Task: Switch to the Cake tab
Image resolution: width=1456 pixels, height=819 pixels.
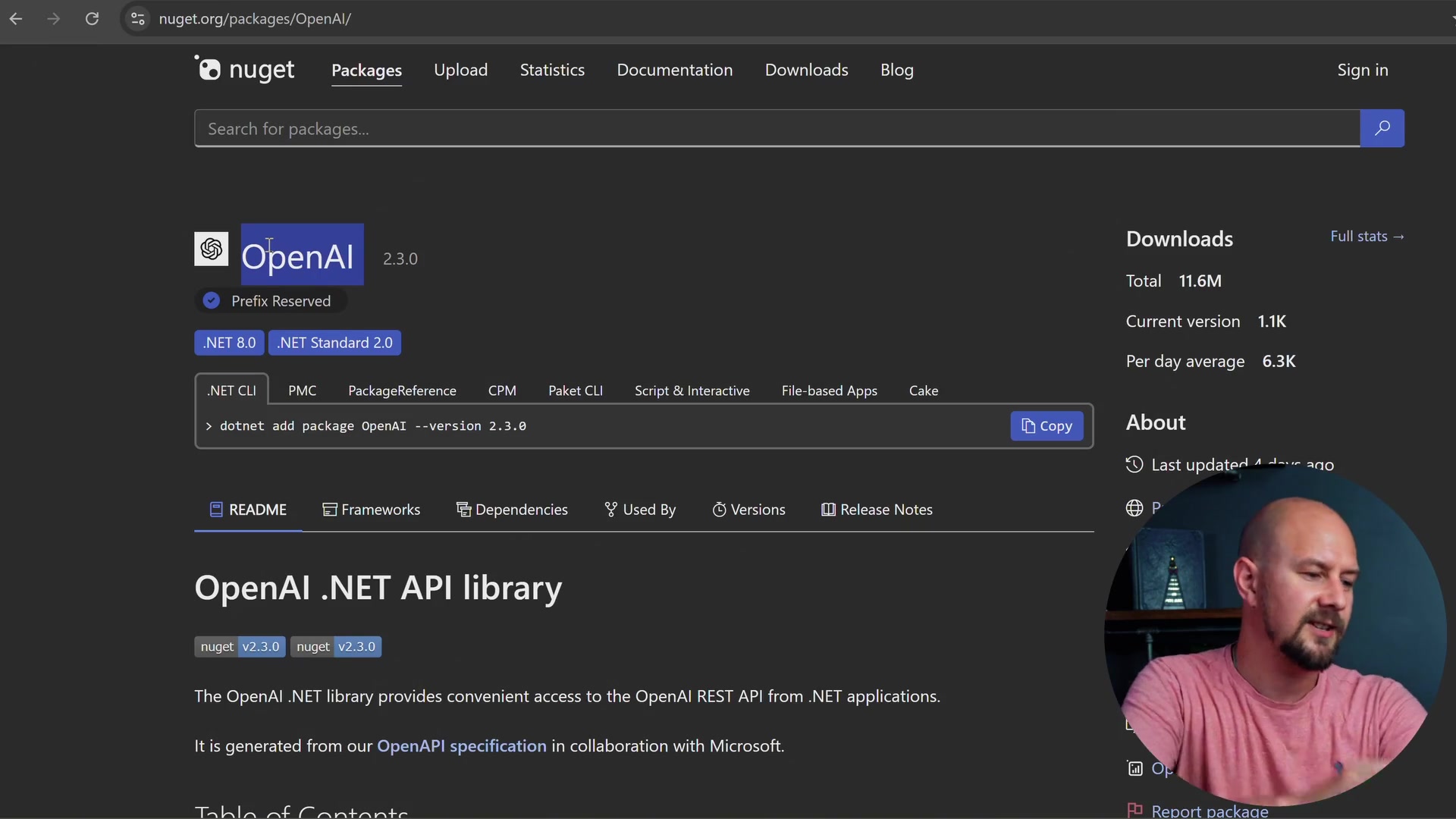Action: 923,391
